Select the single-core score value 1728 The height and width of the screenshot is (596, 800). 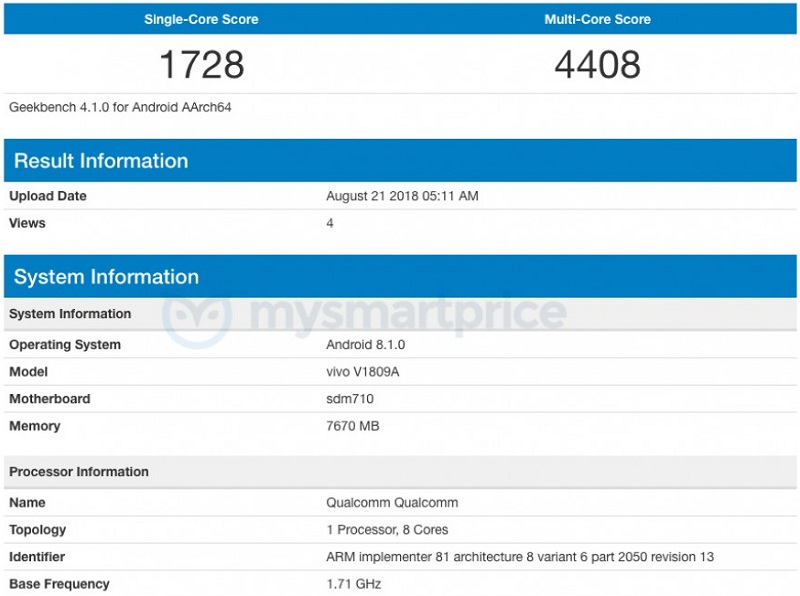click(x=202, y=64)
